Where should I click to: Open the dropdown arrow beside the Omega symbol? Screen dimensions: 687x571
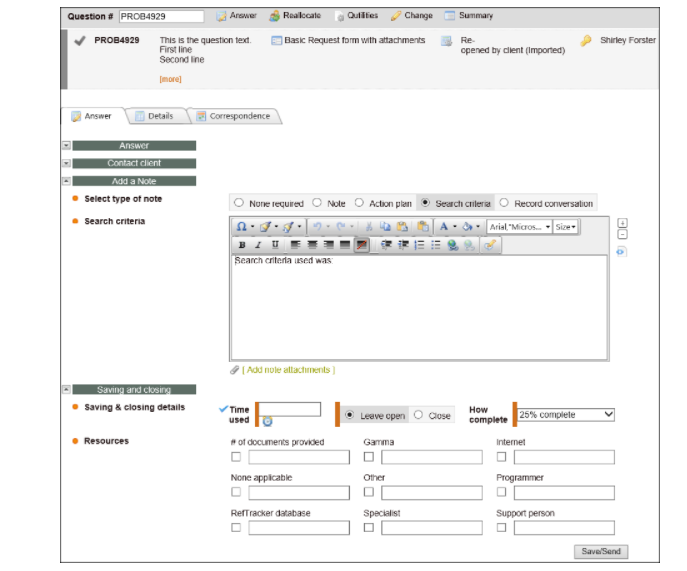252,227
